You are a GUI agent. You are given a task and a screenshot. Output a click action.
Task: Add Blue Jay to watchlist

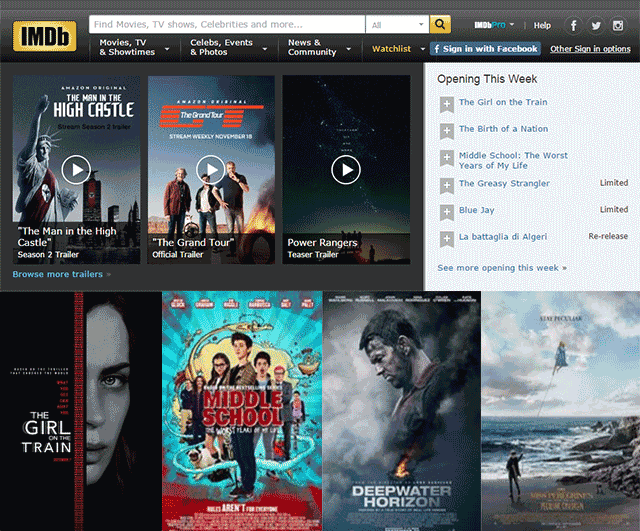tap(446, 211)
